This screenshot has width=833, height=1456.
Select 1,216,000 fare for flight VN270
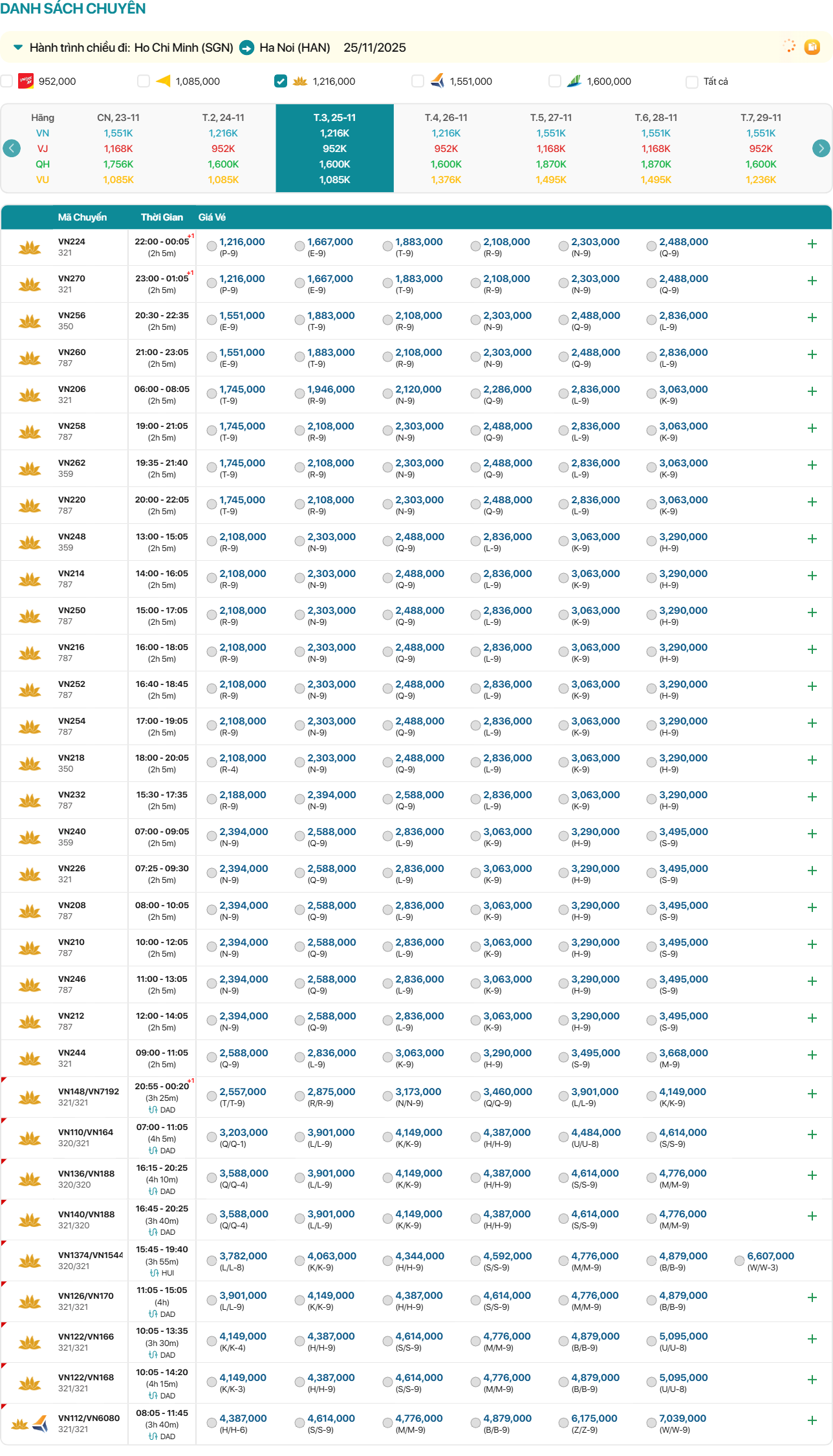click(212, 283)
